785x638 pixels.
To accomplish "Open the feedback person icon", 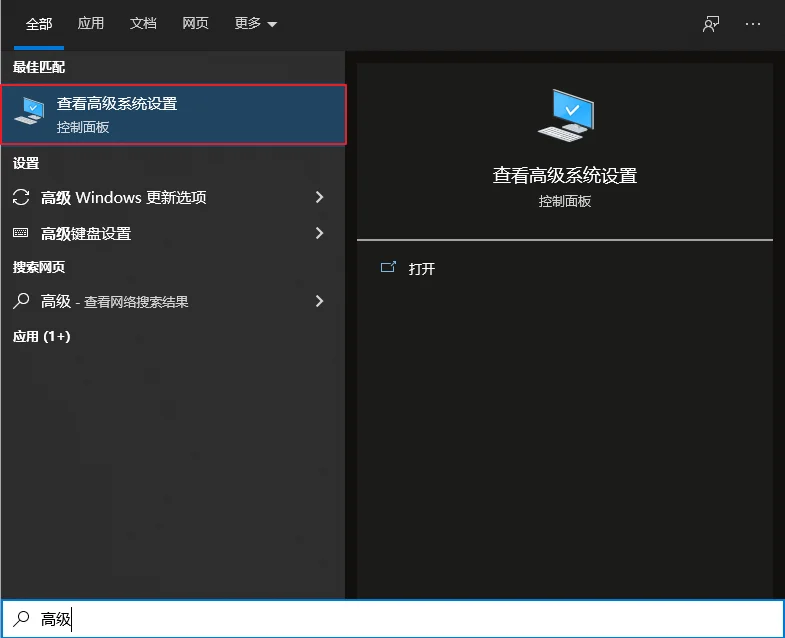I will 711,24.
